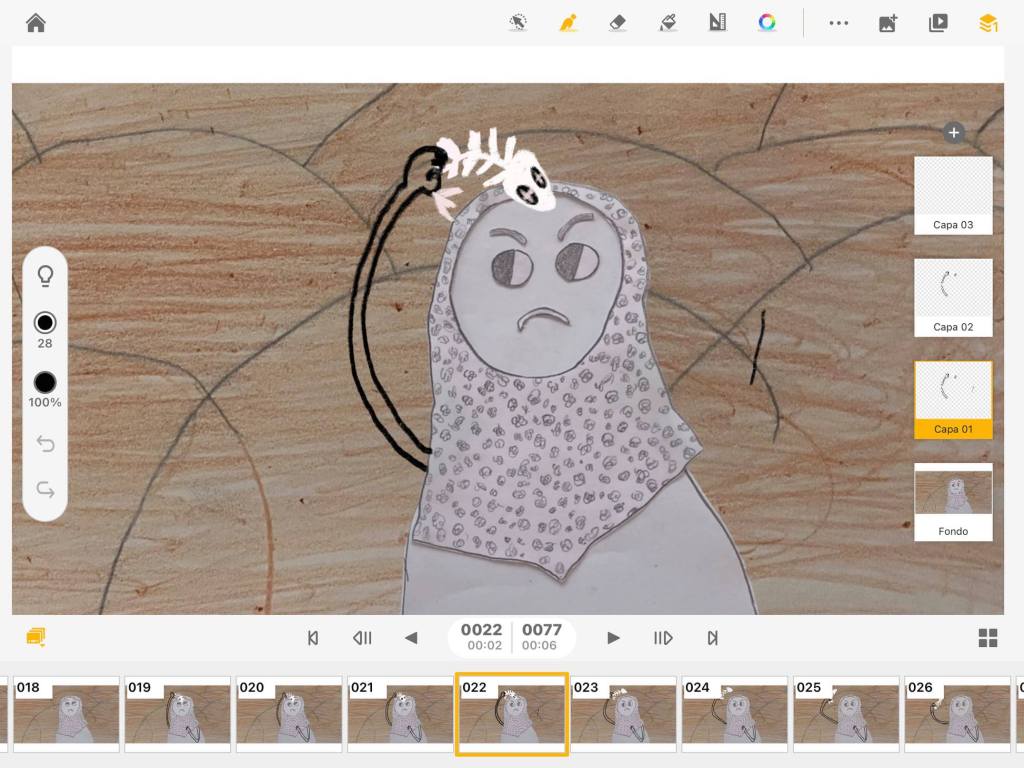
Task: Undo the last stroke
Action: 45,444
